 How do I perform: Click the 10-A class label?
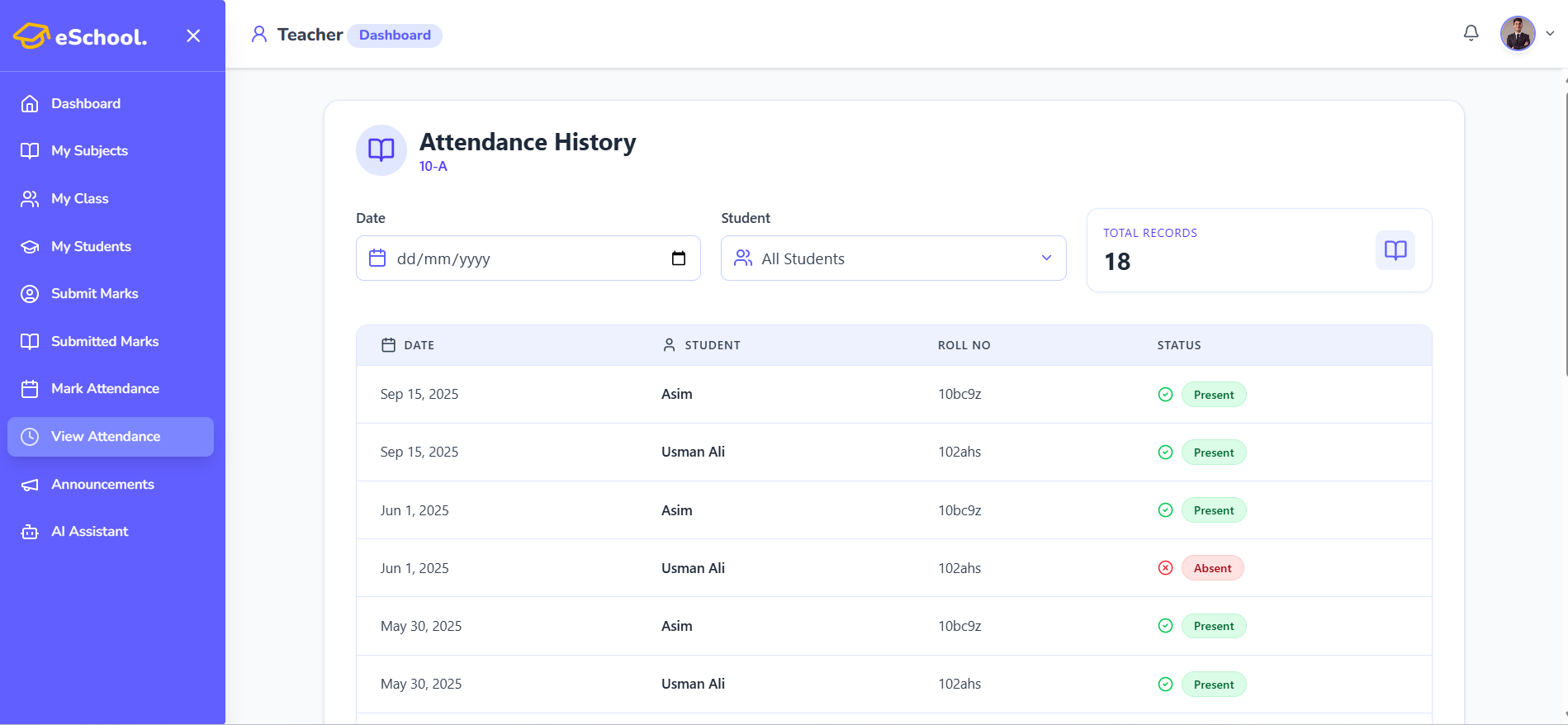[x=433, y=166]
